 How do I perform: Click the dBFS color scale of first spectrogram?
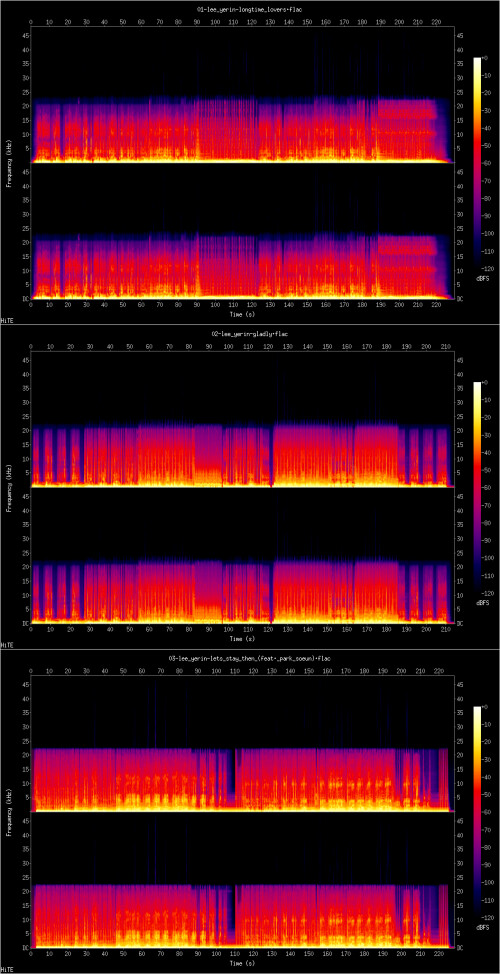coord(477,161)
